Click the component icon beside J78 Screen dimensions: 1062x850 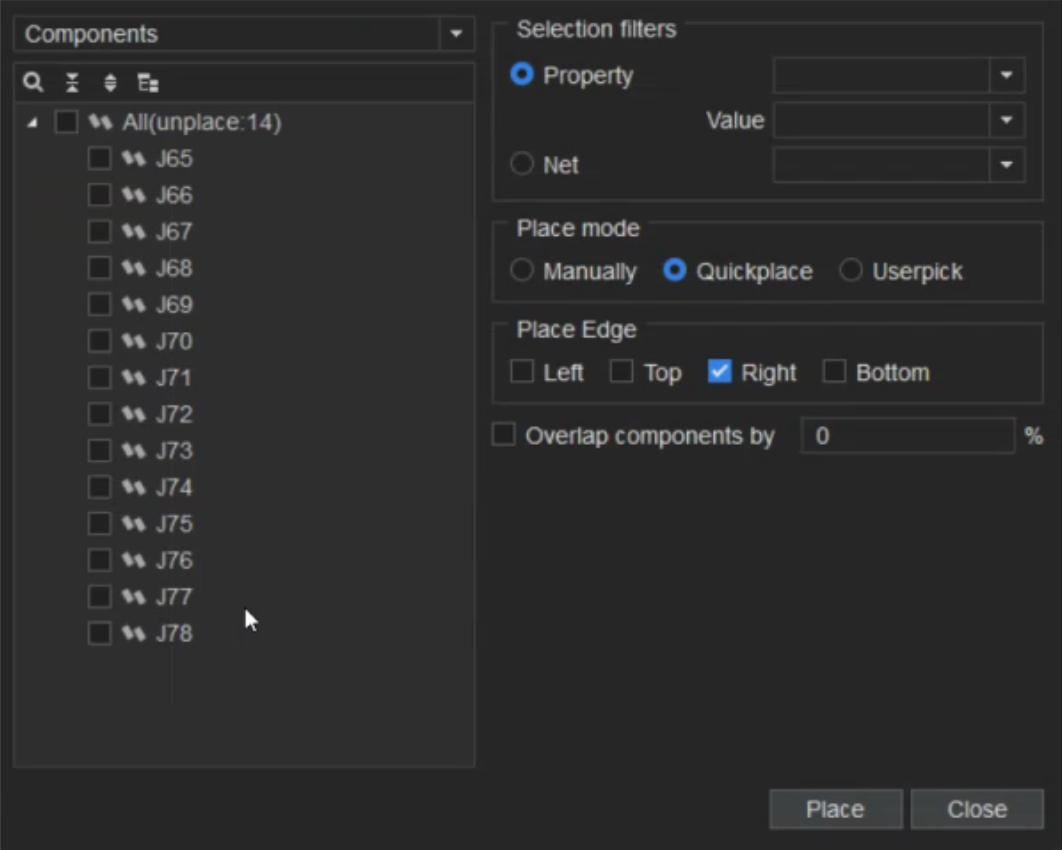(x=133, y=634)
